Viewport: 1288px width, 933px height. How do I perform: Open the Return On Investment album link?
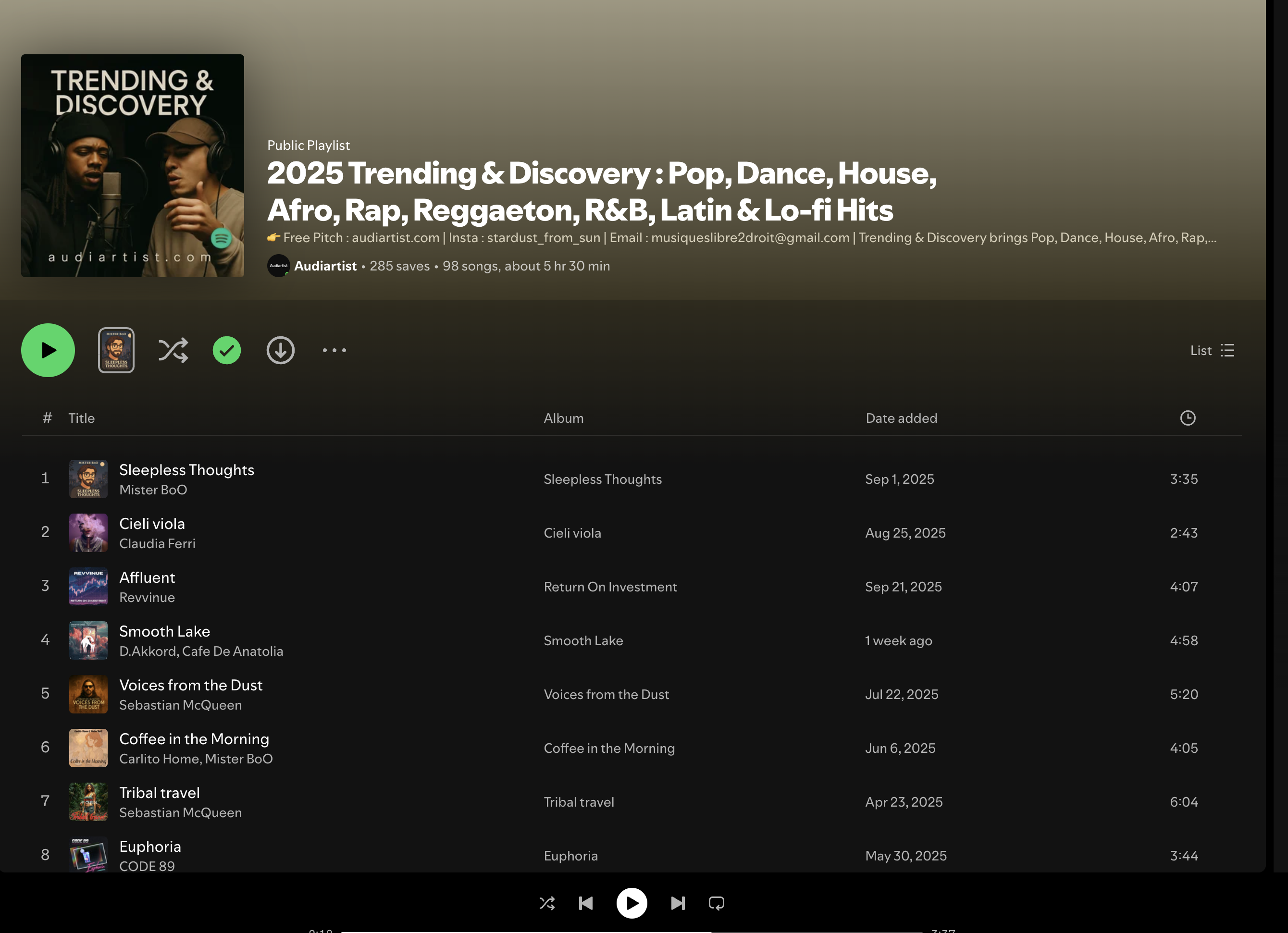click(610, 587)
